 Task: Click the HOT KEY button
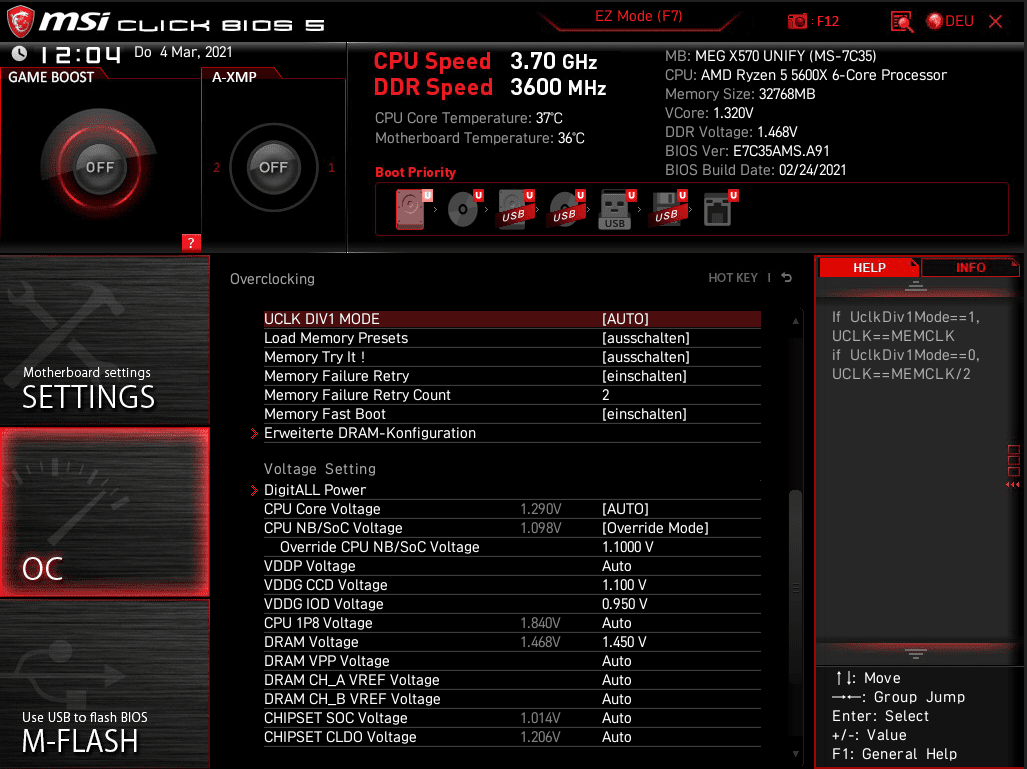732,278
